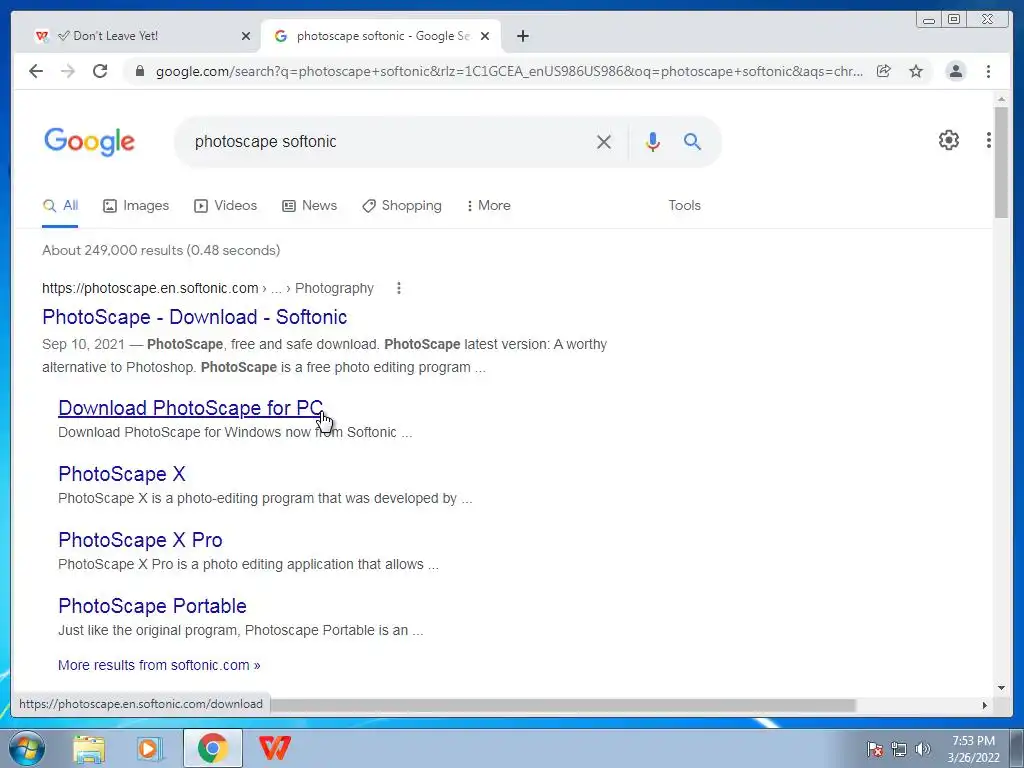View site info via padlock icon
1024x768 pixels.
(139, 71)
